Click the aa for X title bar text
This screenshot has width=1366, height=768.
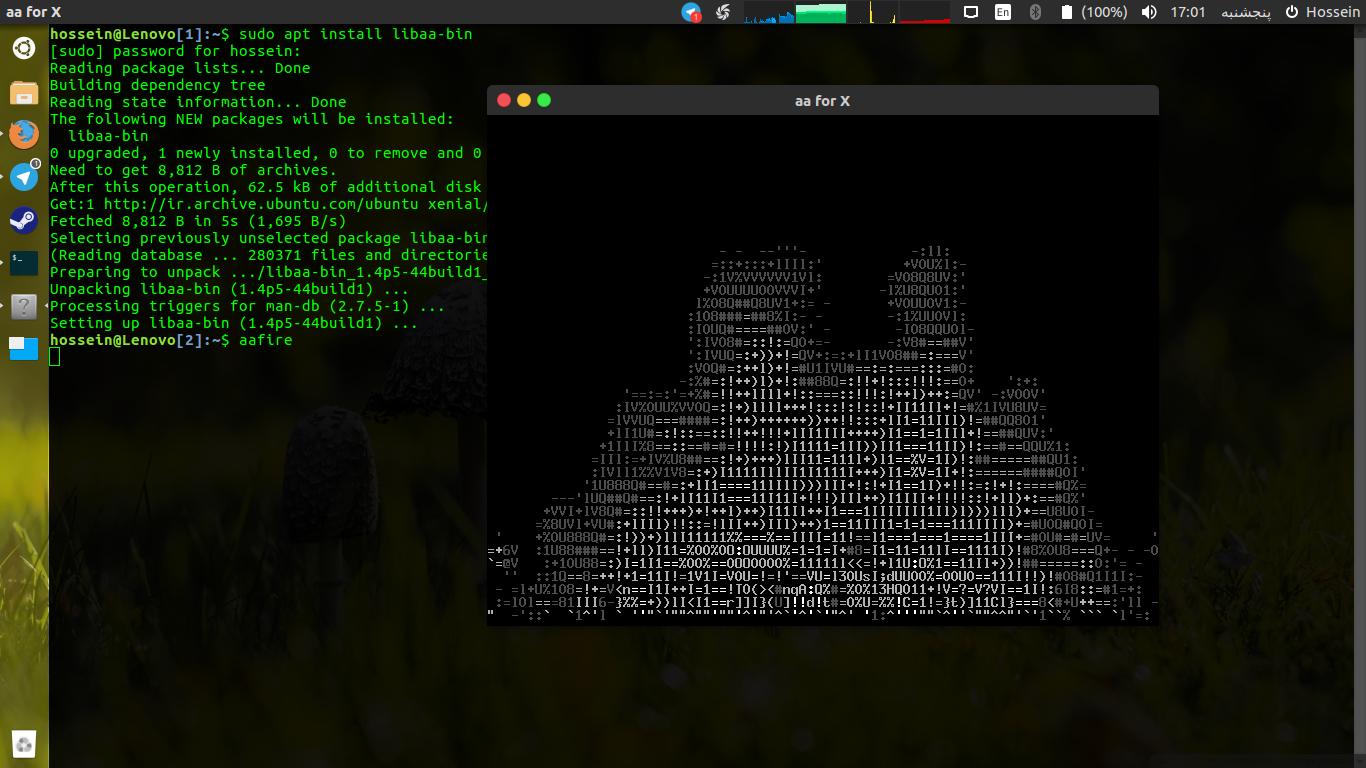pyautogui.click(x=822, y=100)
